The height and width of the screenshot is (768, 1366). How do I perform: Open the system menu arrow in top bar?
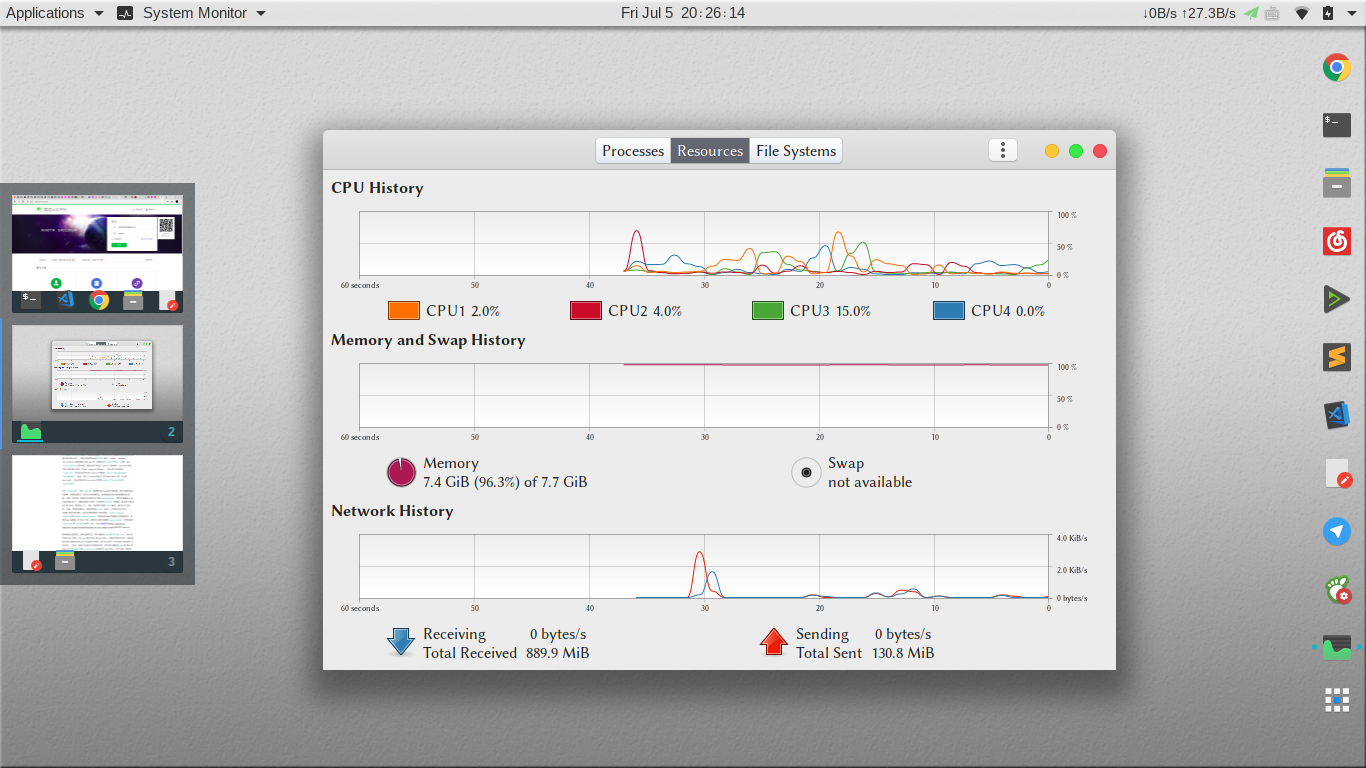pos(1351,13)
